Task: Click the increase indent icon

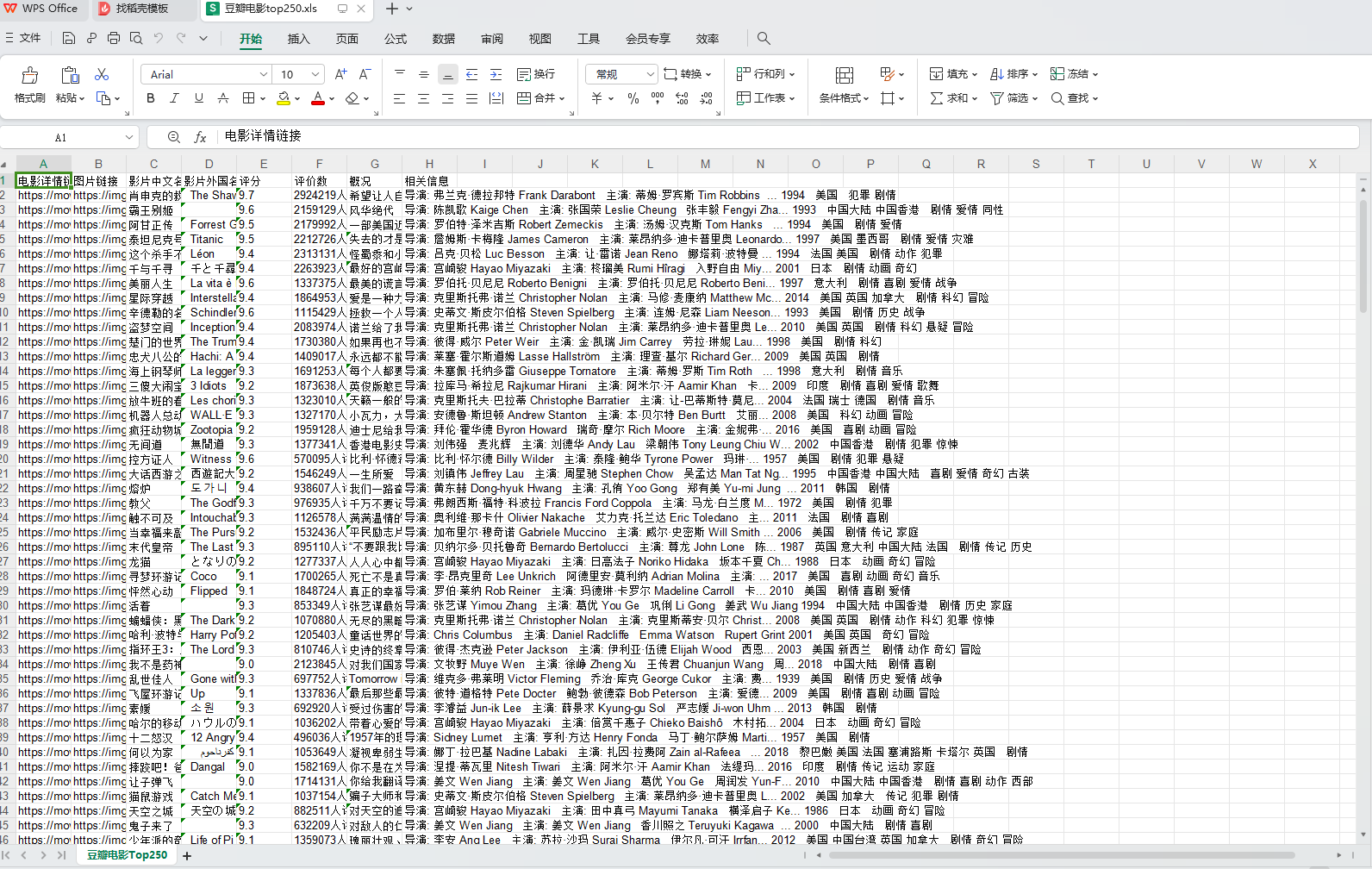Action: pyautogui.click(x=496, y=74)
